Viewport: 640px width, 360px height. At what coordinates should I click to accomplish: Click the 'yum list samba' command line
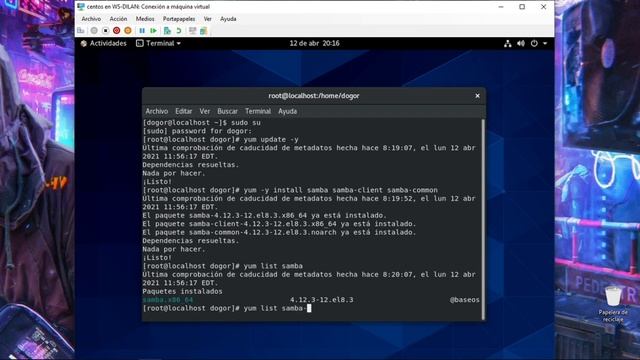(223, 266)
